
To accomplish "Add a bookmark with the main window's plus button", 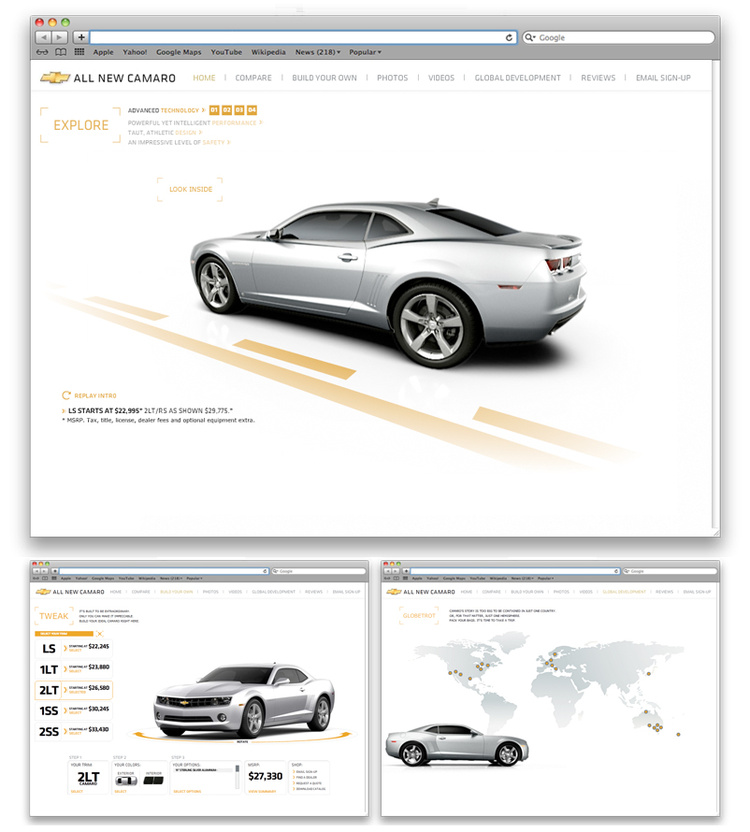I will pos(81,37).
